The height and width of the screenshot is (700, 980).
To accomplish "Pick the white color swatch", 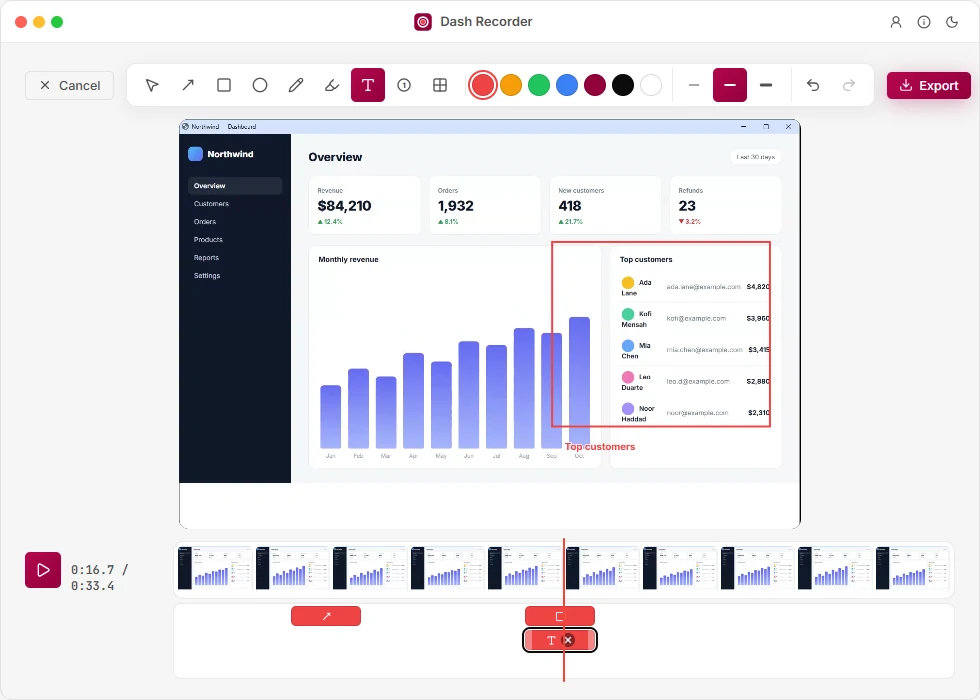I will coord(651,85).
